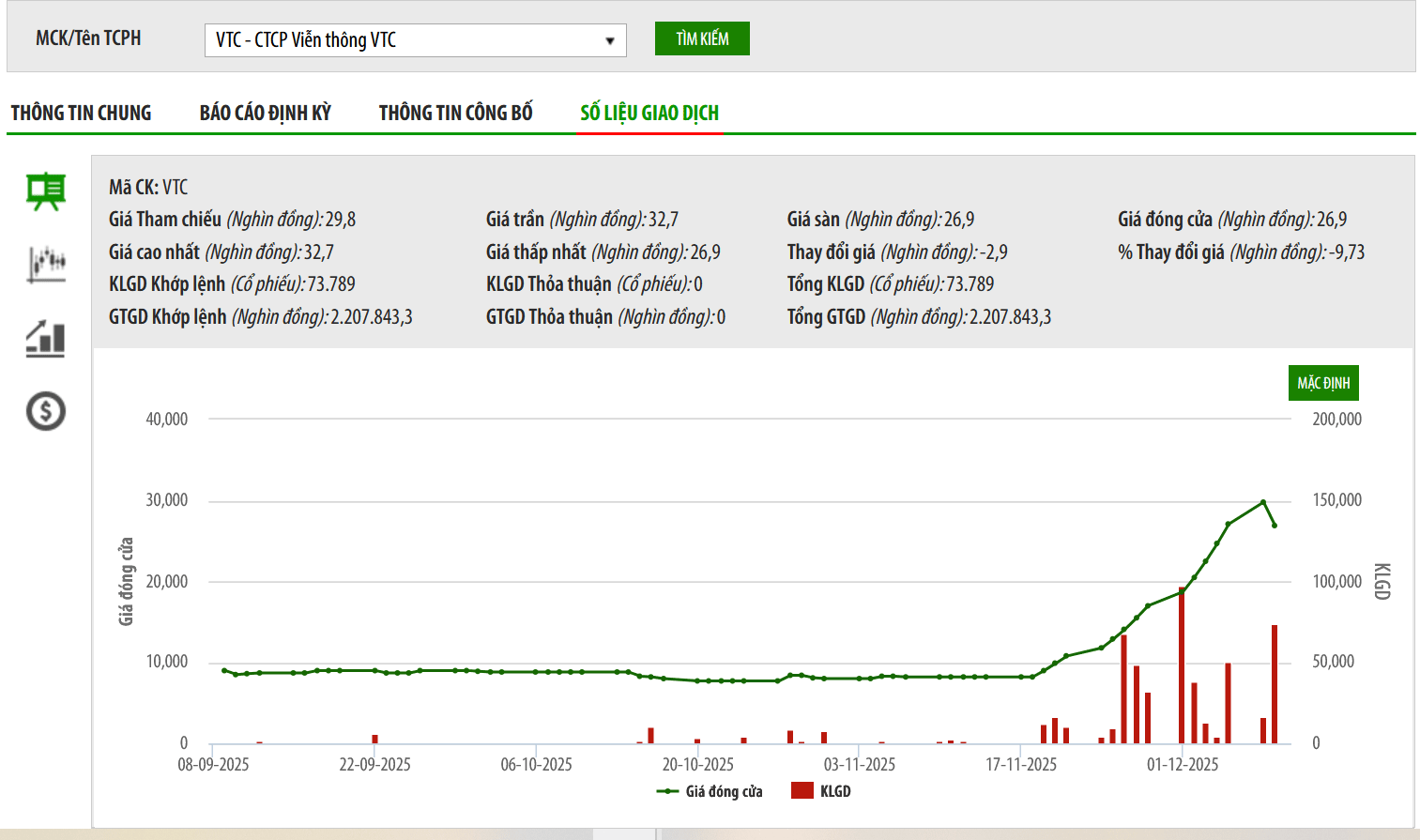The image size is (1420, 840).
Task: Click the red KLGD legend swatch
Action: click(x=802, y=790)
